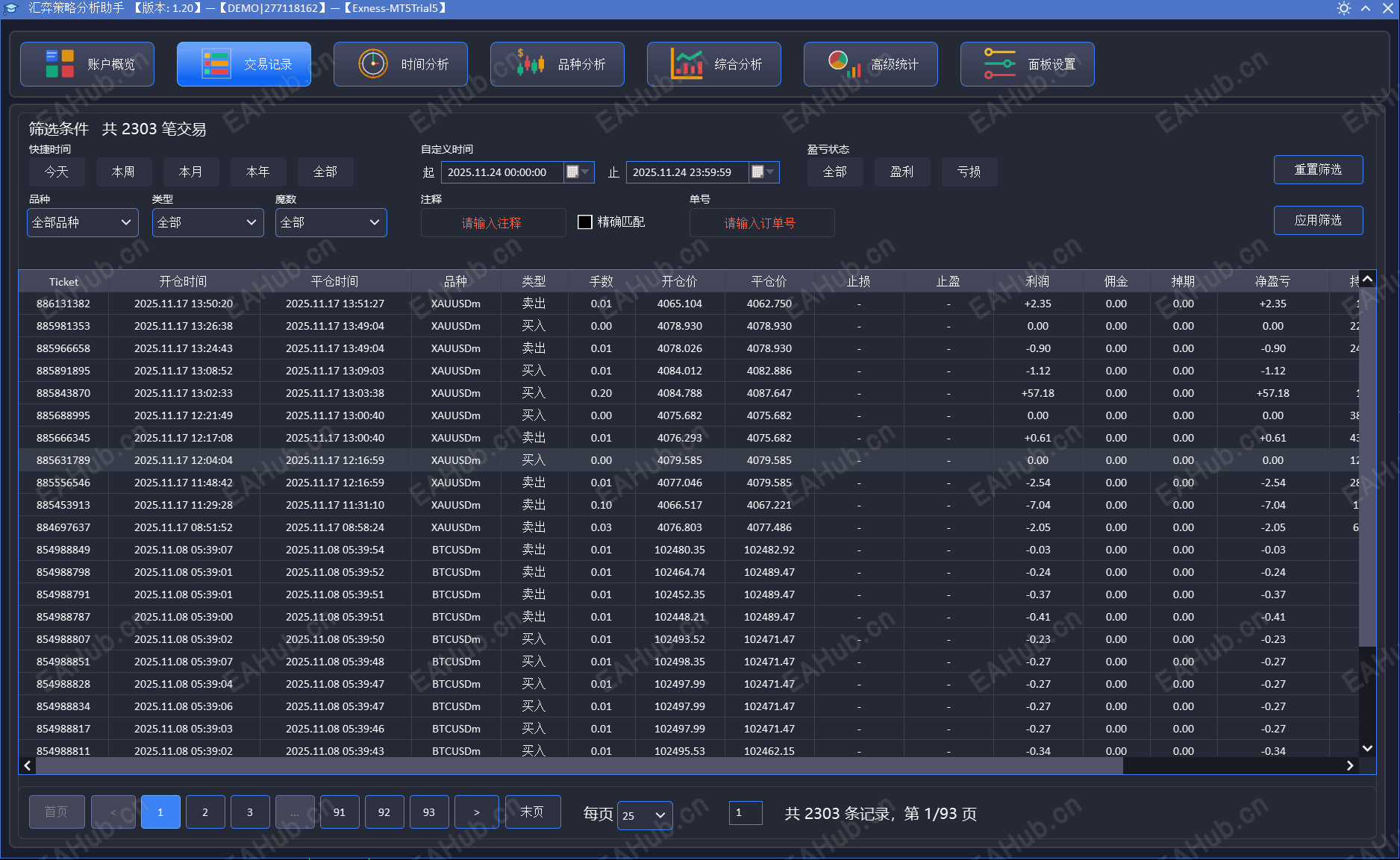The height and width of the screenshot is (860, 1400).
Task: Open the start time calendar picker
Action: coord(573,172)
